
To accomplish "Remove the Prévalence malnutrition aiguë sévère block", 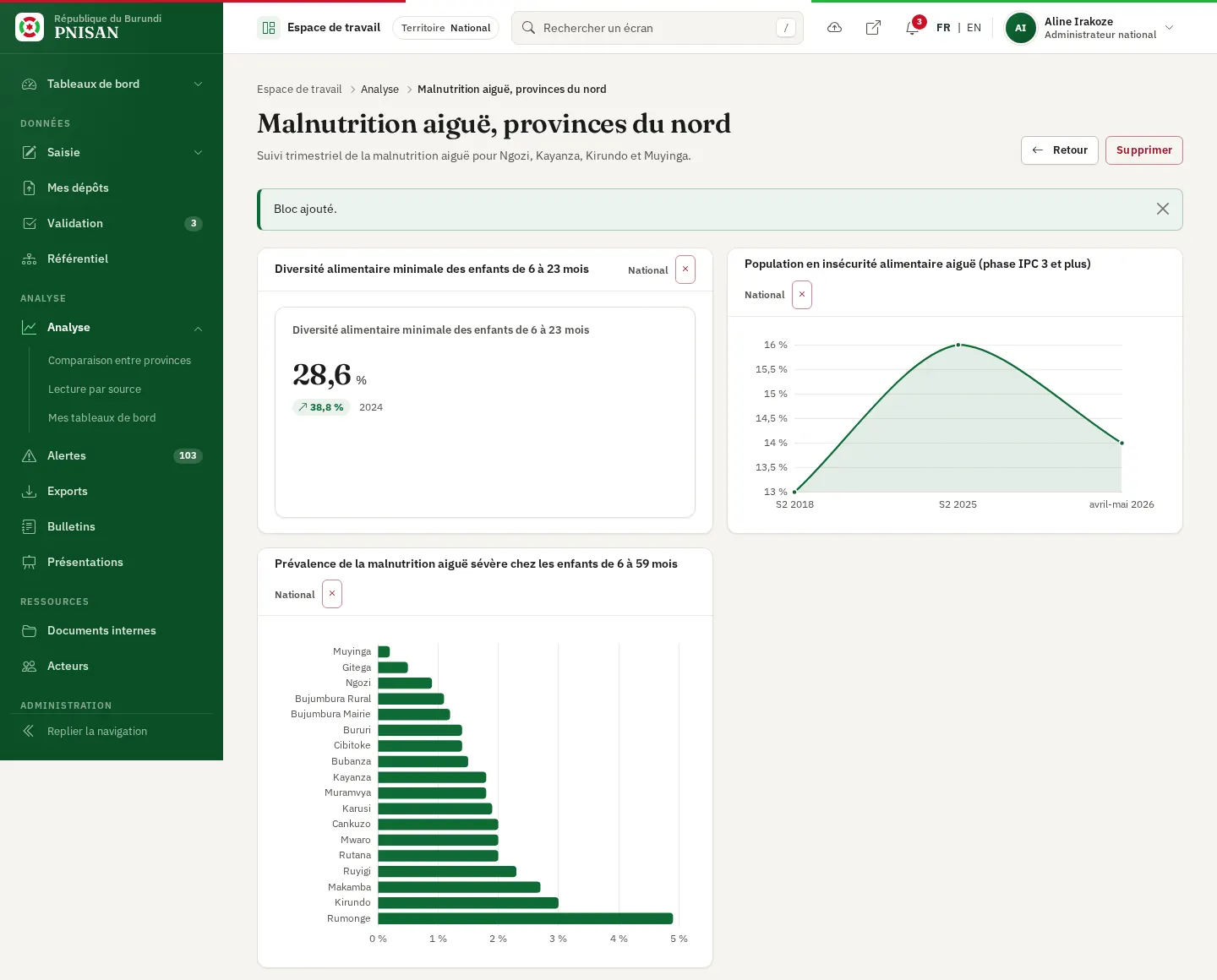I will [x=332, y=594].
